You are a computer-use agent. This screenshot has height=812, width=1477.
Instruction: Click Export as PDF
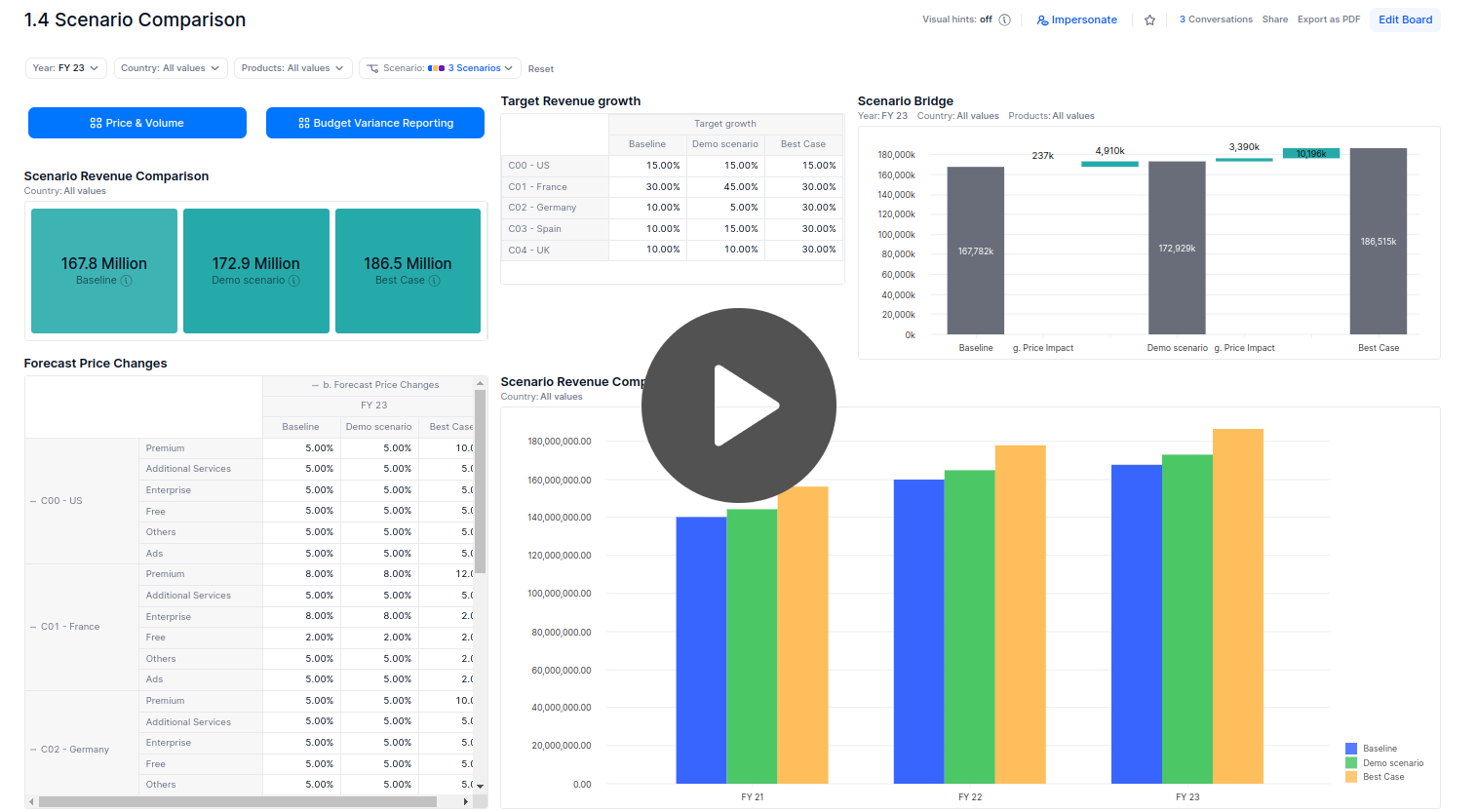coord(1329,19)
